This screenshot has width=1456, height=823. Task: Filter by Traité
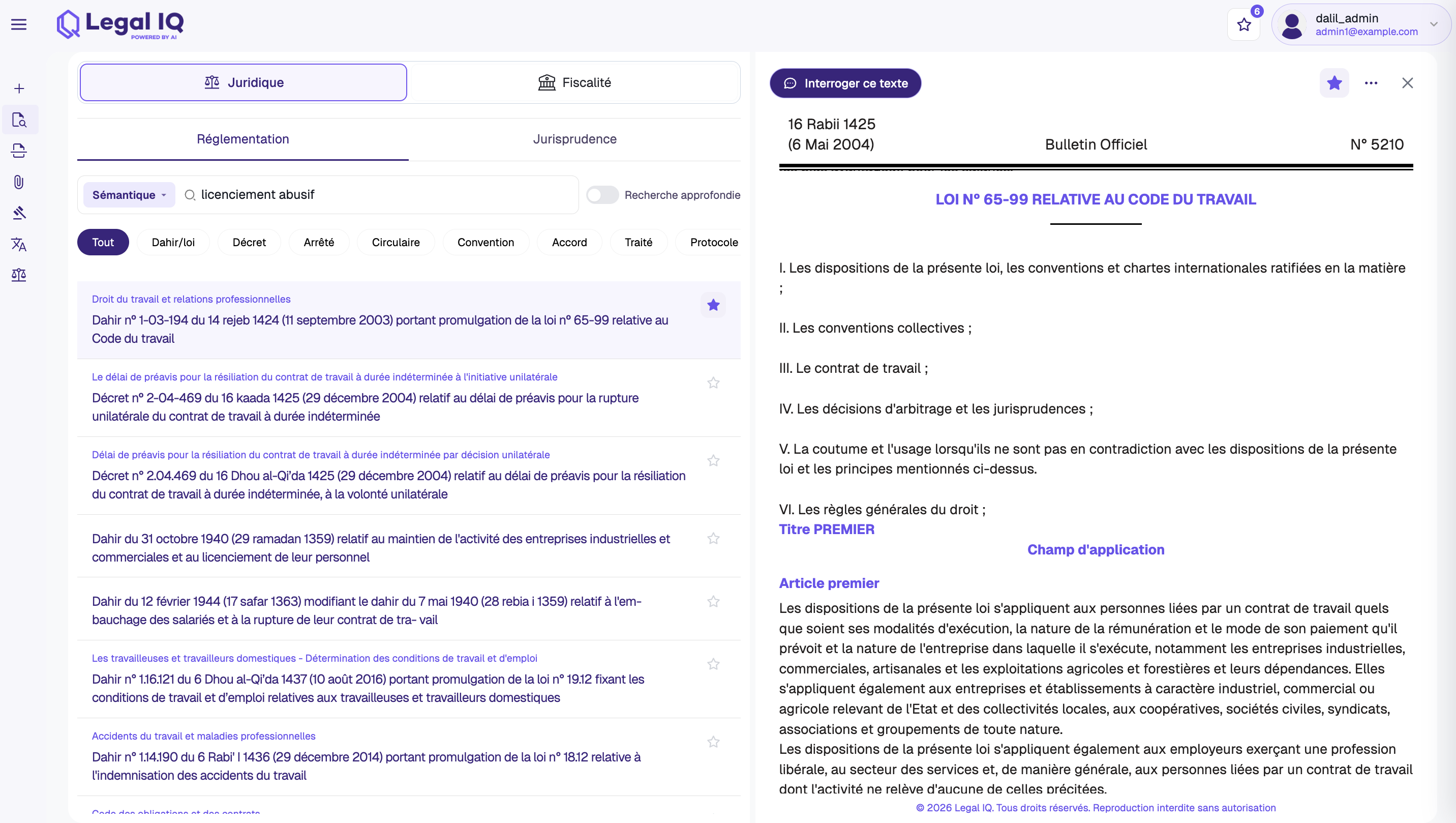click(638, 243)
